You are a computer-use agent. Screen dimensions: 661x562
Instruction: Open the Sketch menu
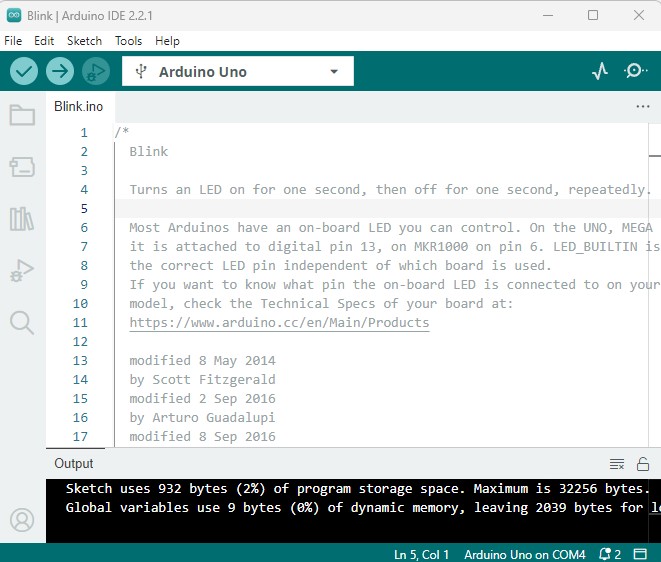coord(84,41)
